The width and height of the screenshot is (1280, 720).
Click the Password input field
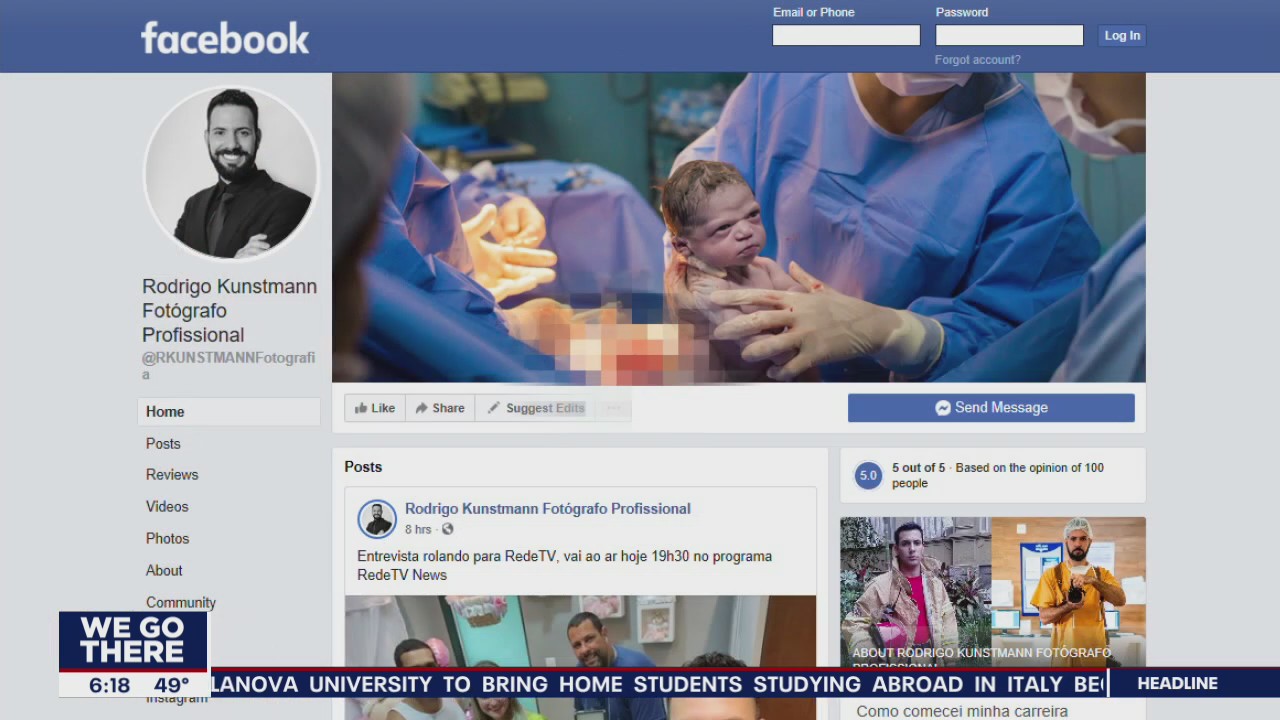[1009, 36]
